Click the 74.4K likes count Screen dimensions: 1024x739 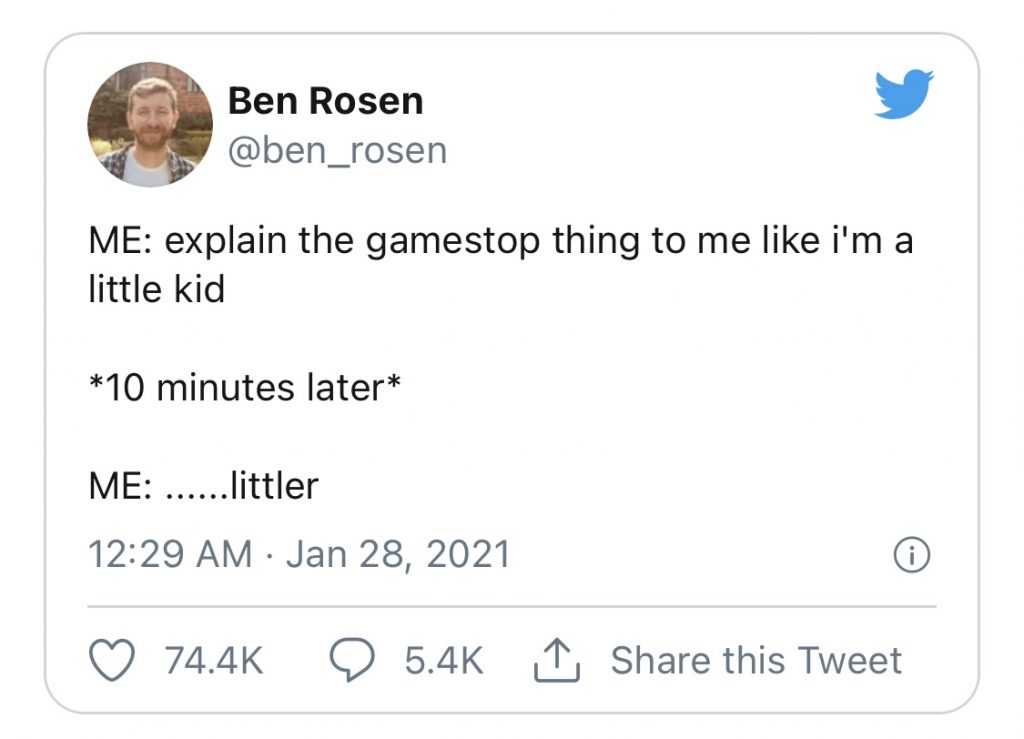tap(216, 659)
